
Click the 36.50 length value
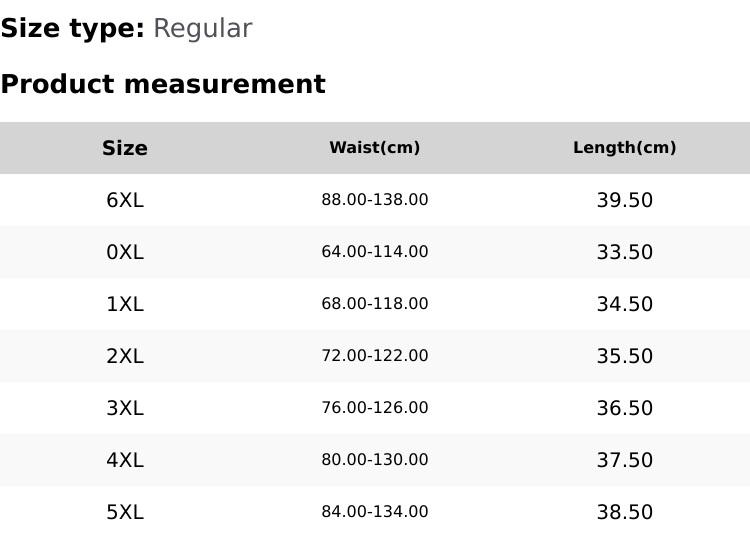[x=625, y=408]
